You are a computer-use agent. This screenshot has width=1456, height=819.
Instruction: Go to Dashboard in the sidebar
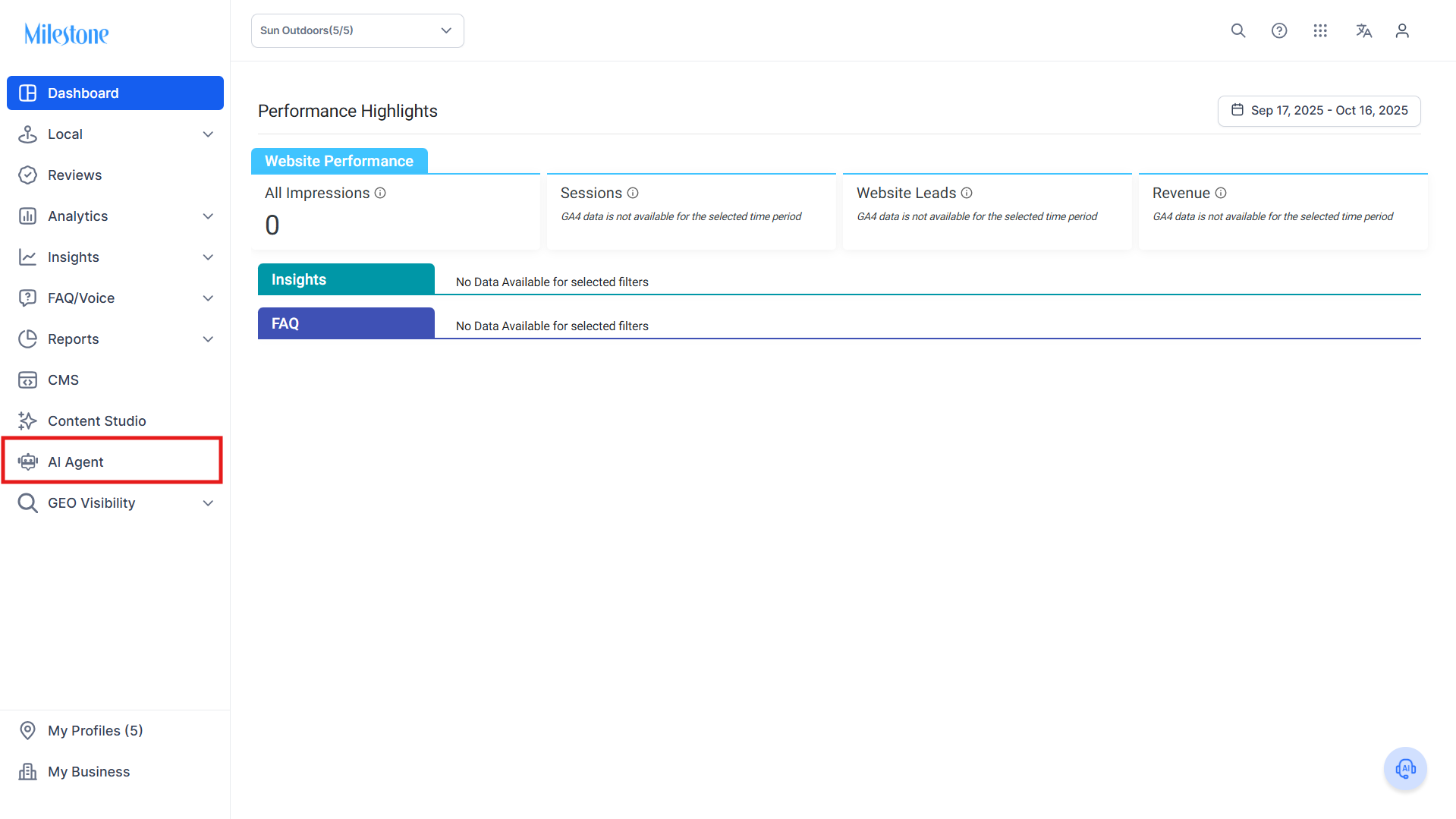[x=115, y=93]
